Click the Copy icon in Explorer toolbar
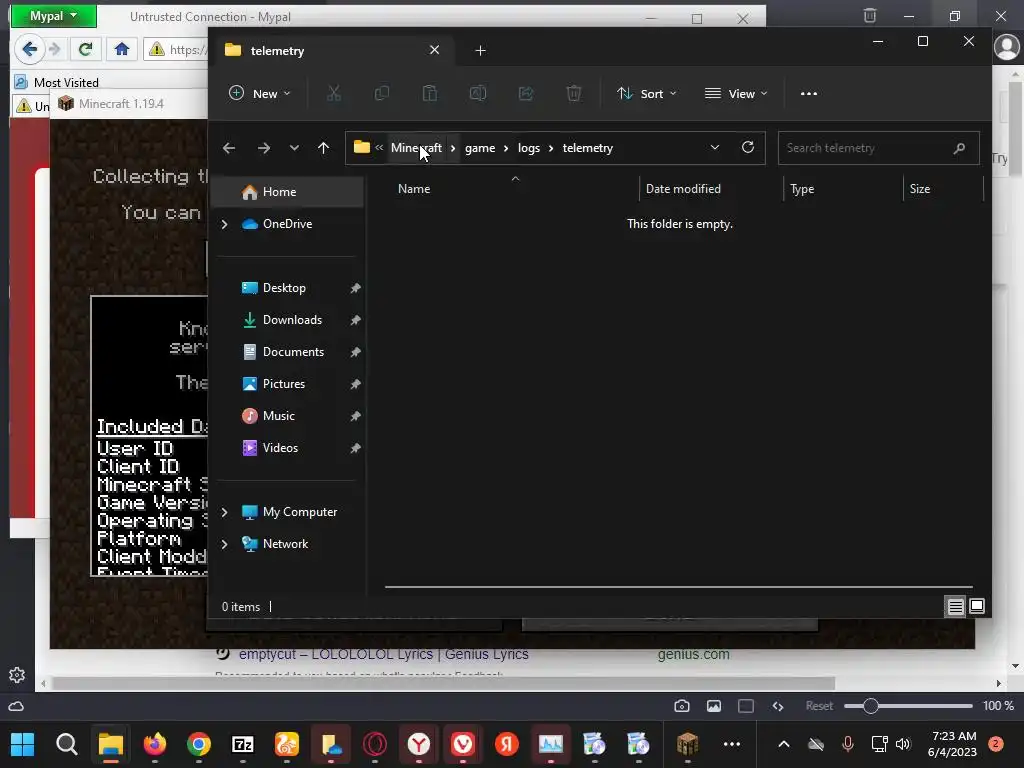Viewport: 1024px width, 768px height. [x=381, y=93]
